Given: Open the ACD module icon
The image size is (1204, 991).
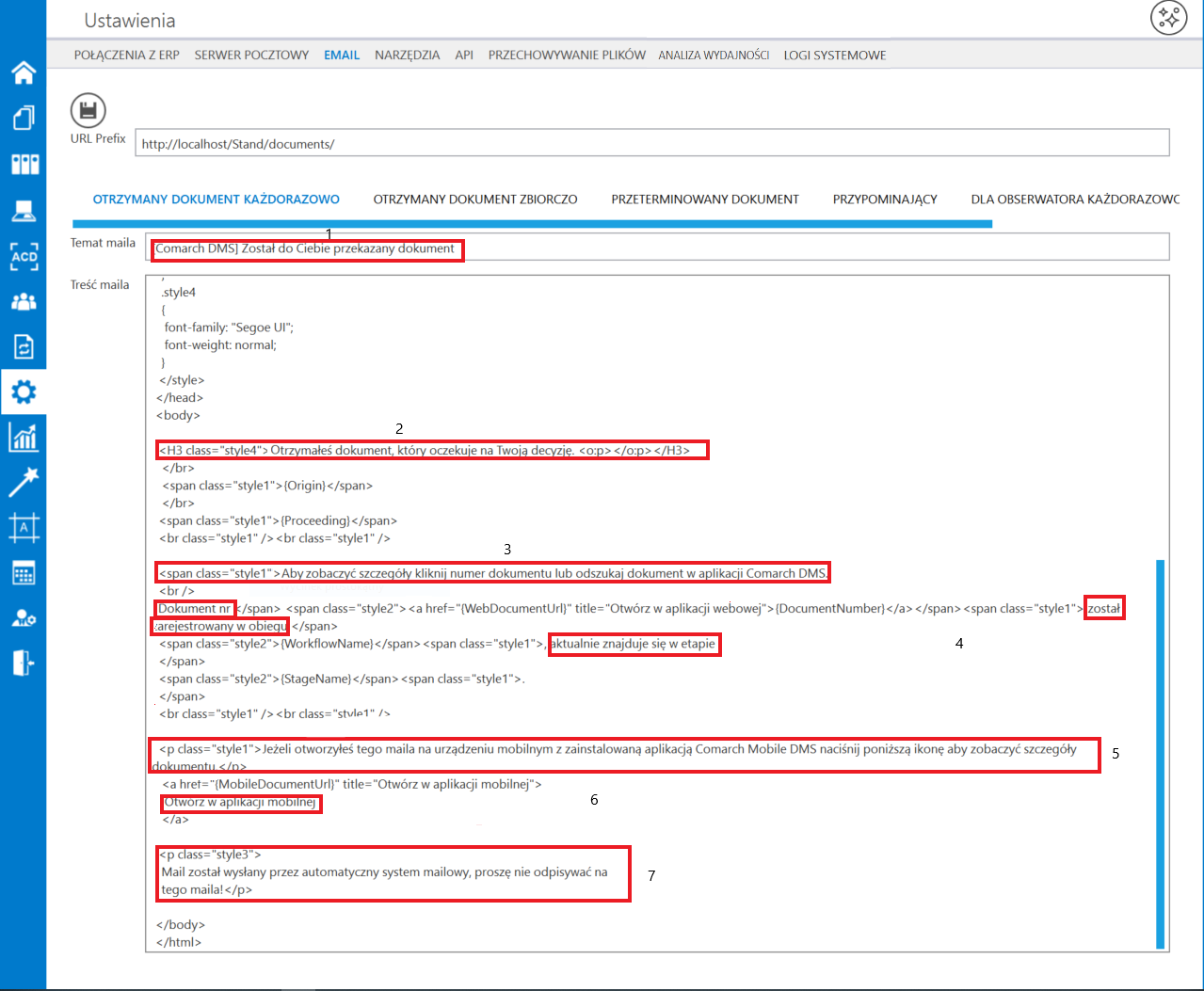Looking at the screenshot, I should click(24, 256).
